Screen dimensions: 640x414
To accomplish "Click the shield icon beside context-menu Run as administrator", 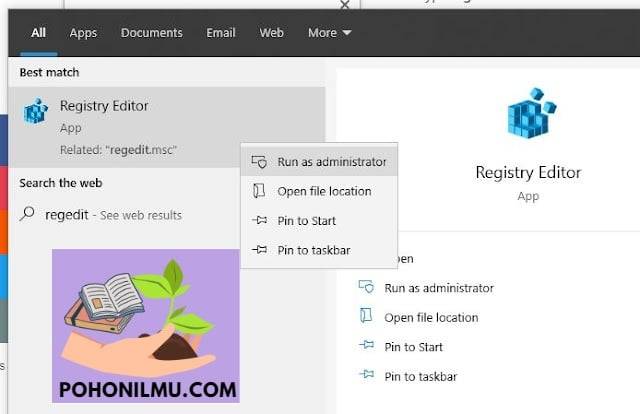I will pyautogui.click(x=259, y=162).
